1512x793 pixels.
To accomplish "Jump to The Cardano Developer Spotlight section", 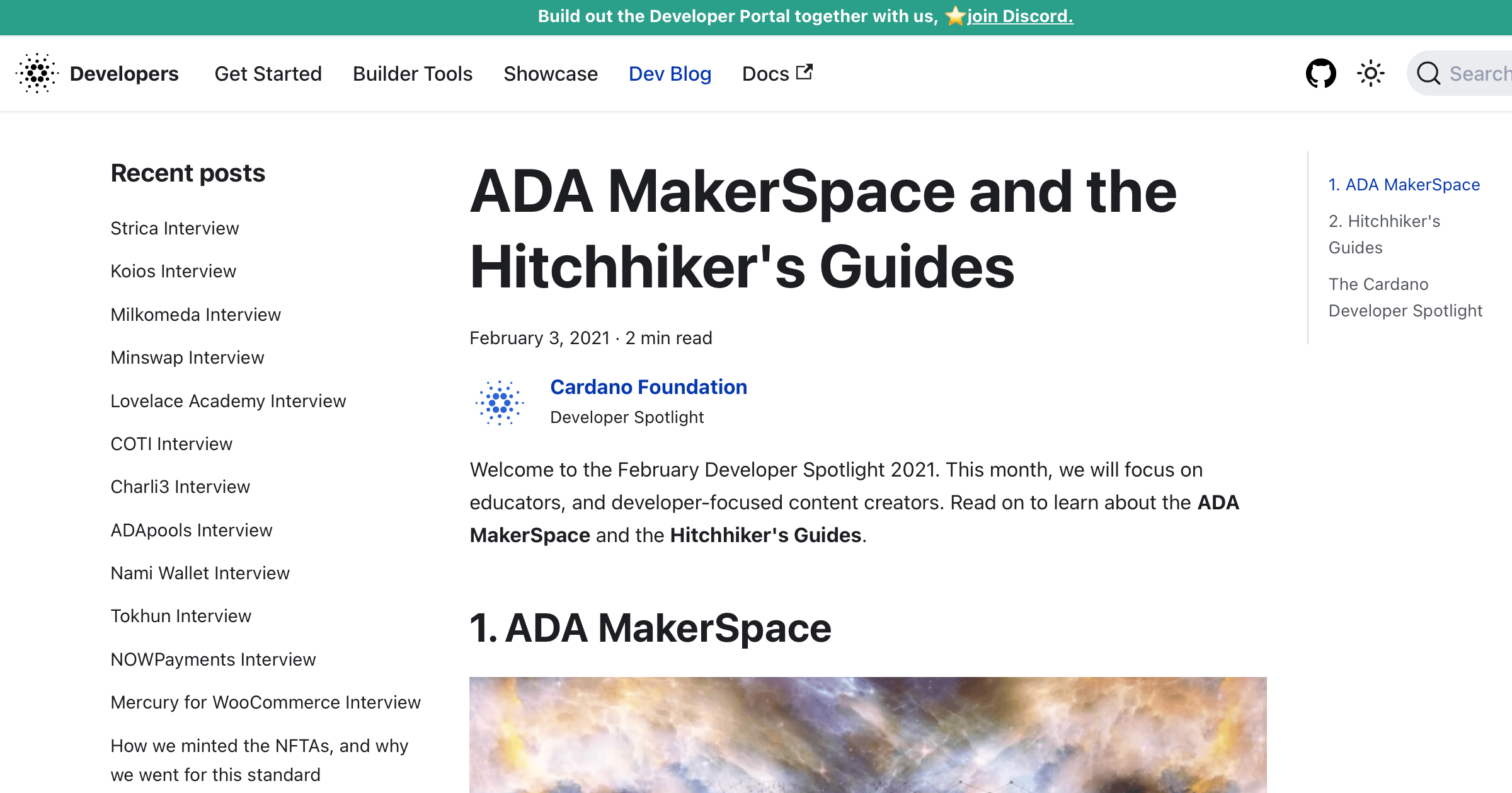I will 1406,298.
